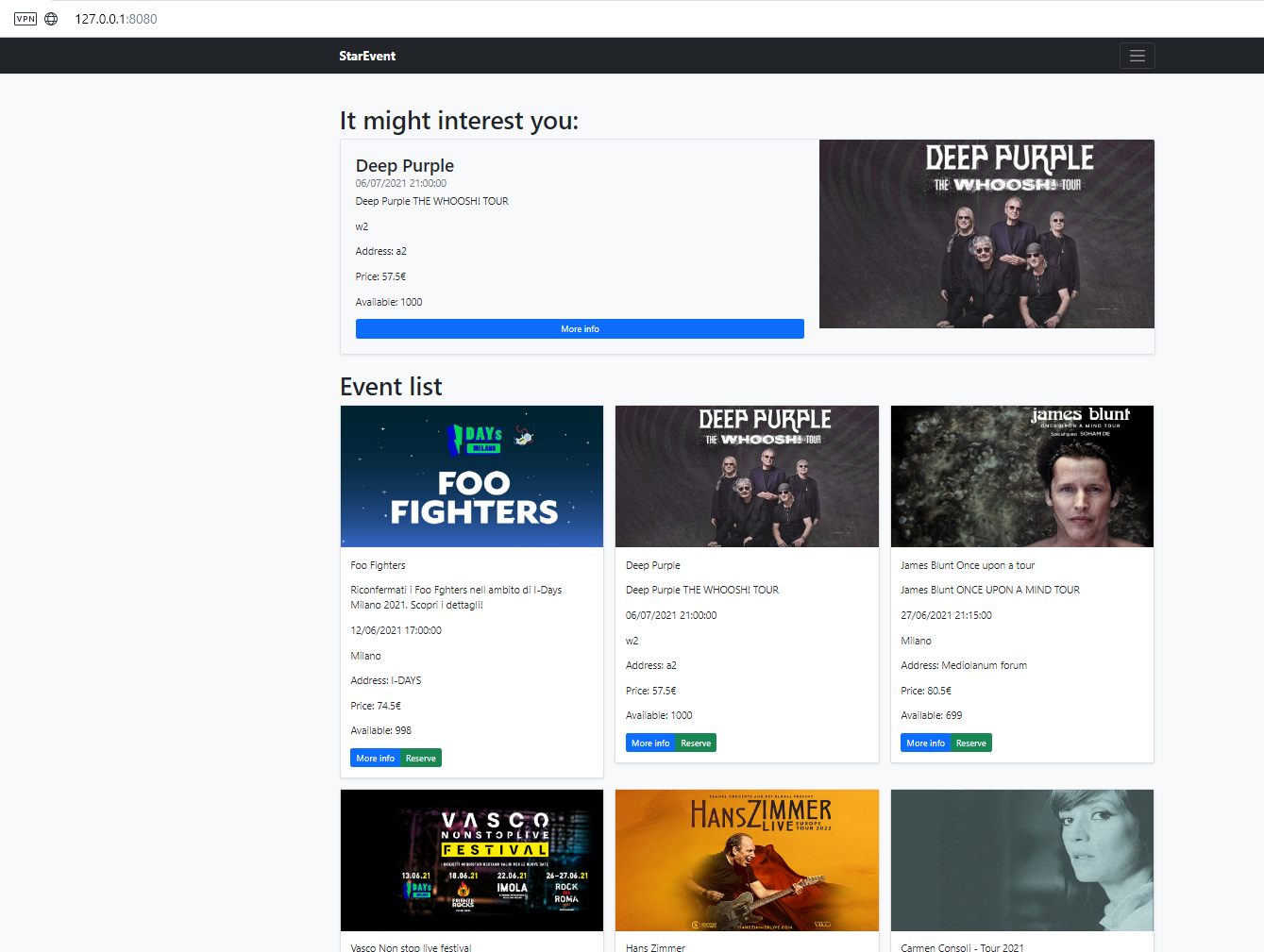The height and width of the screenshot is (952, 1264).
Task: Select featured 'Deep Purple' card title
Action: tap(404, 165)
